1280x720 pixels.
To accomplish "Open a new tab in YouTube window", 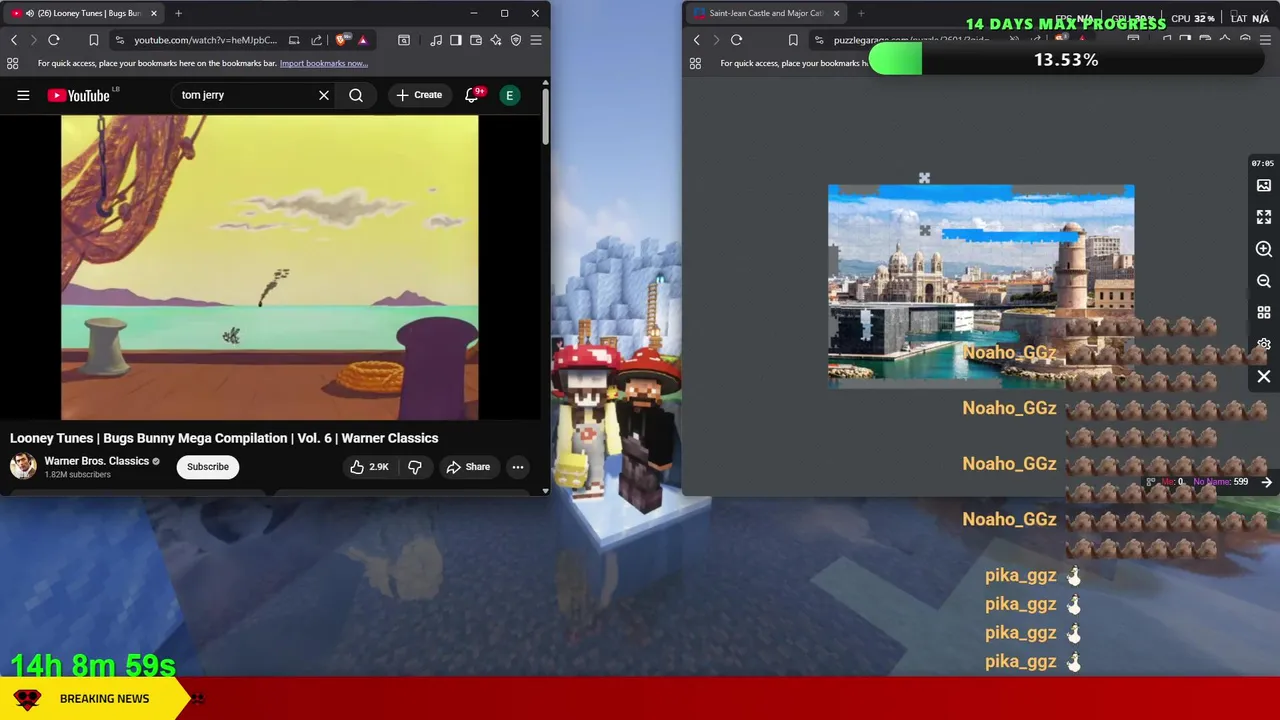I will pyautogui.click(x=178, y=13).
